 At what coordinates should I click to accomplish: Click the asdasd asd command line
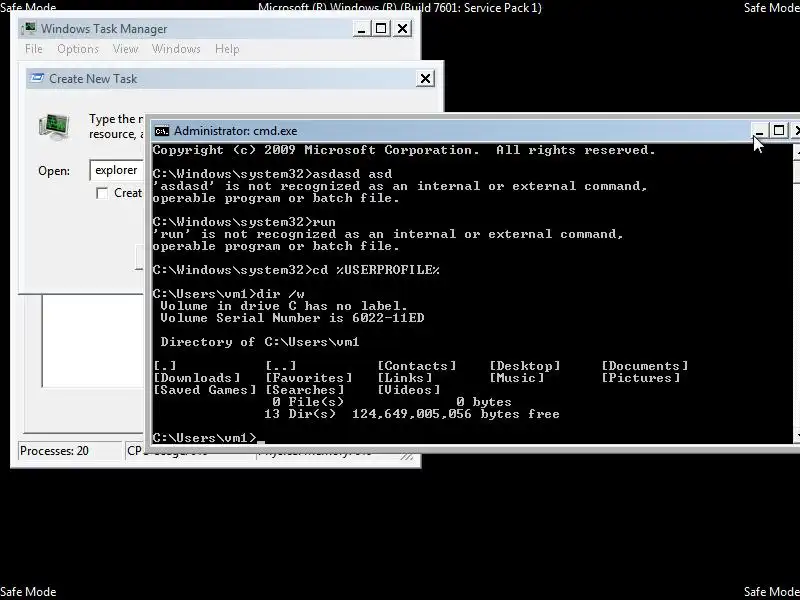[x=272, y=174]
